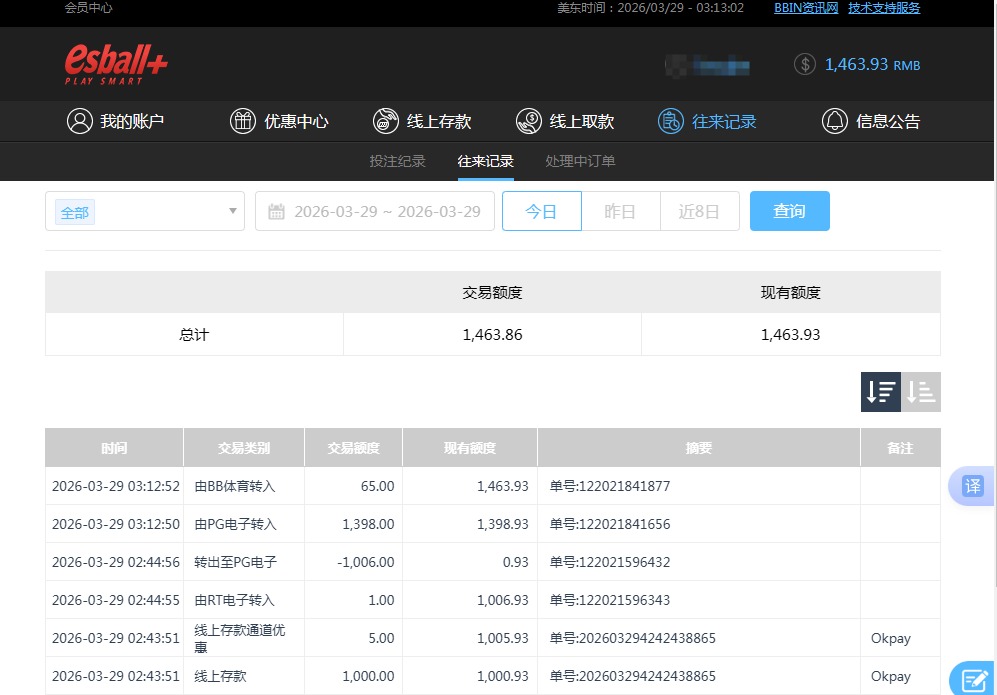Viewport: 997px width, 695px height.
Task: Switch to the 昨日 date filter
Action: click(x=620, y=211)
